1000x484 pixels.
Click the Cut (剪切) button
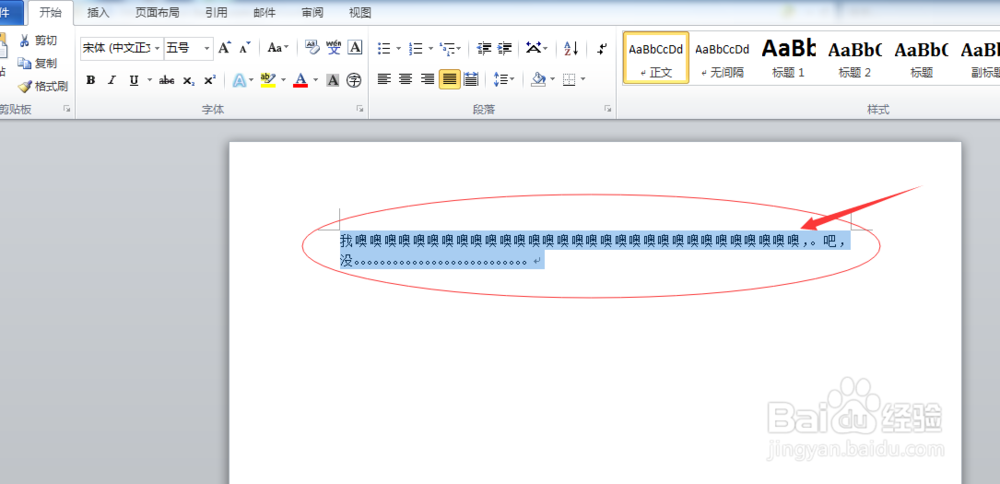[38, 41]
